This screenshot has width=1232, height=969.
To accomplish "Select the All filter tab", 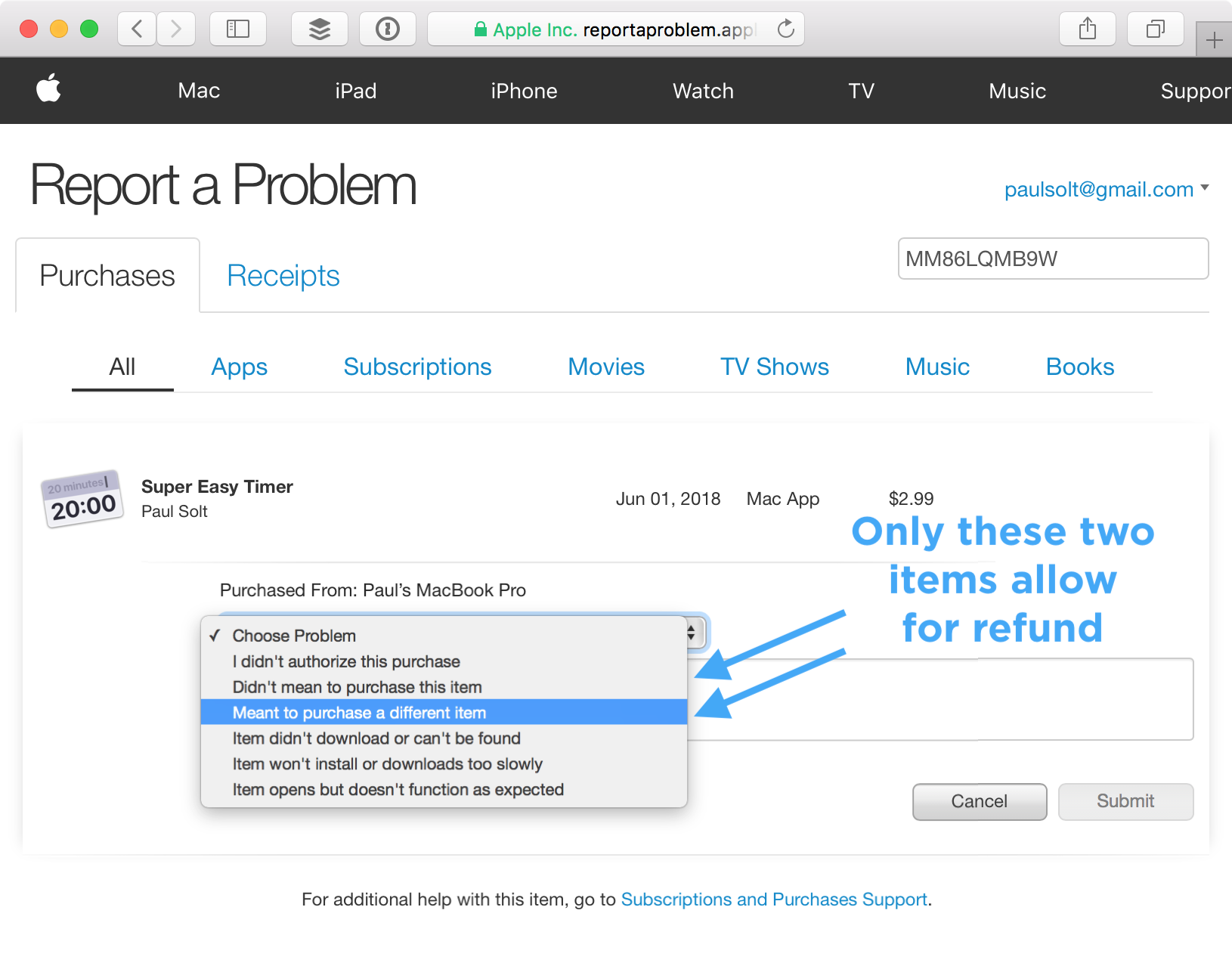I will click(122, 367).
